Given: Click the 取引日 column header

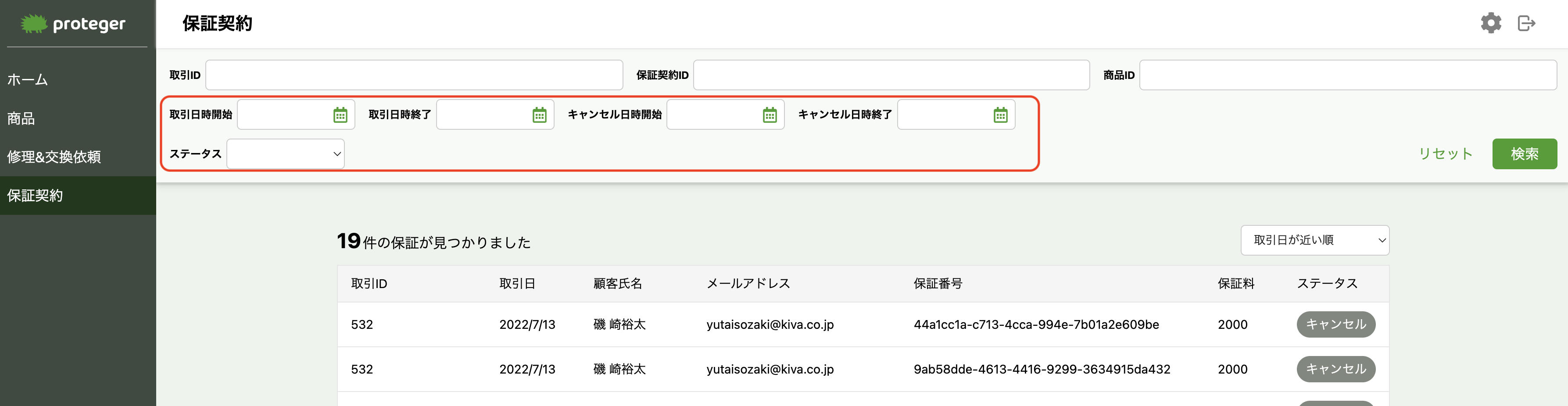Looking at the screenshot, I should (517, 284).
